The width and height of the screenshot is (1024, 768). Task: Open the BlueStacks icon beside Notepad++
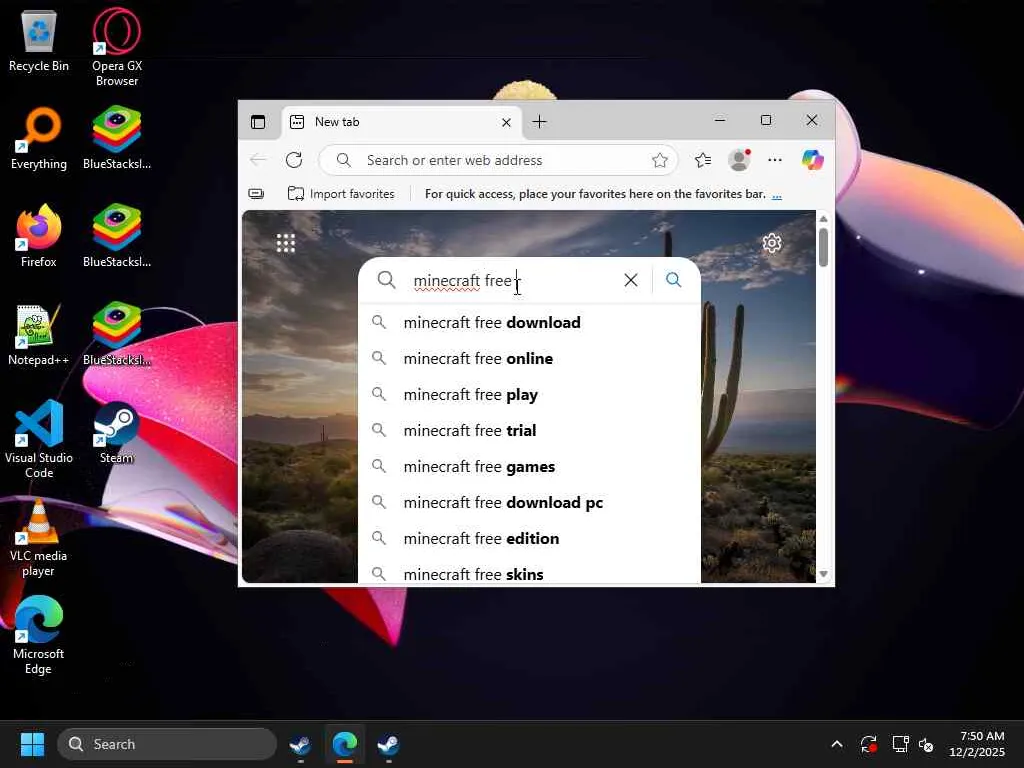point(117,334)
